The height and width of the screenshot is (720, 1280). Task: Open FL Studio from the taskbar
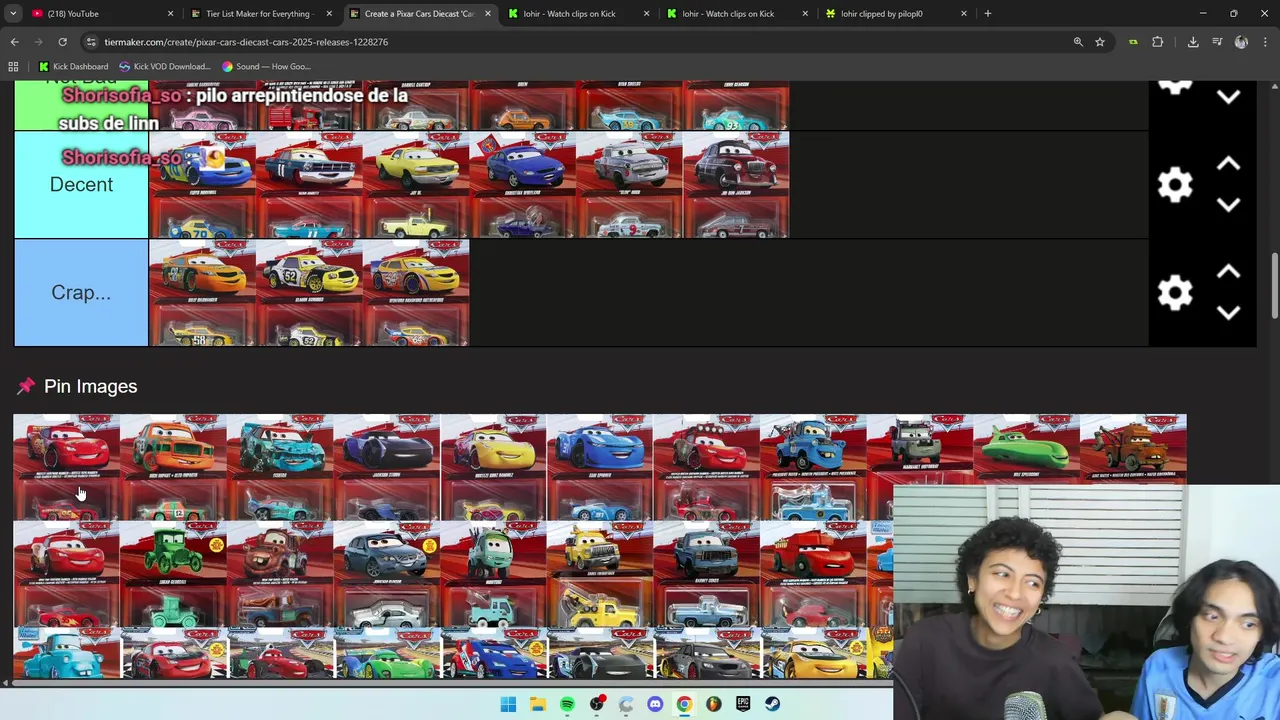713,704
